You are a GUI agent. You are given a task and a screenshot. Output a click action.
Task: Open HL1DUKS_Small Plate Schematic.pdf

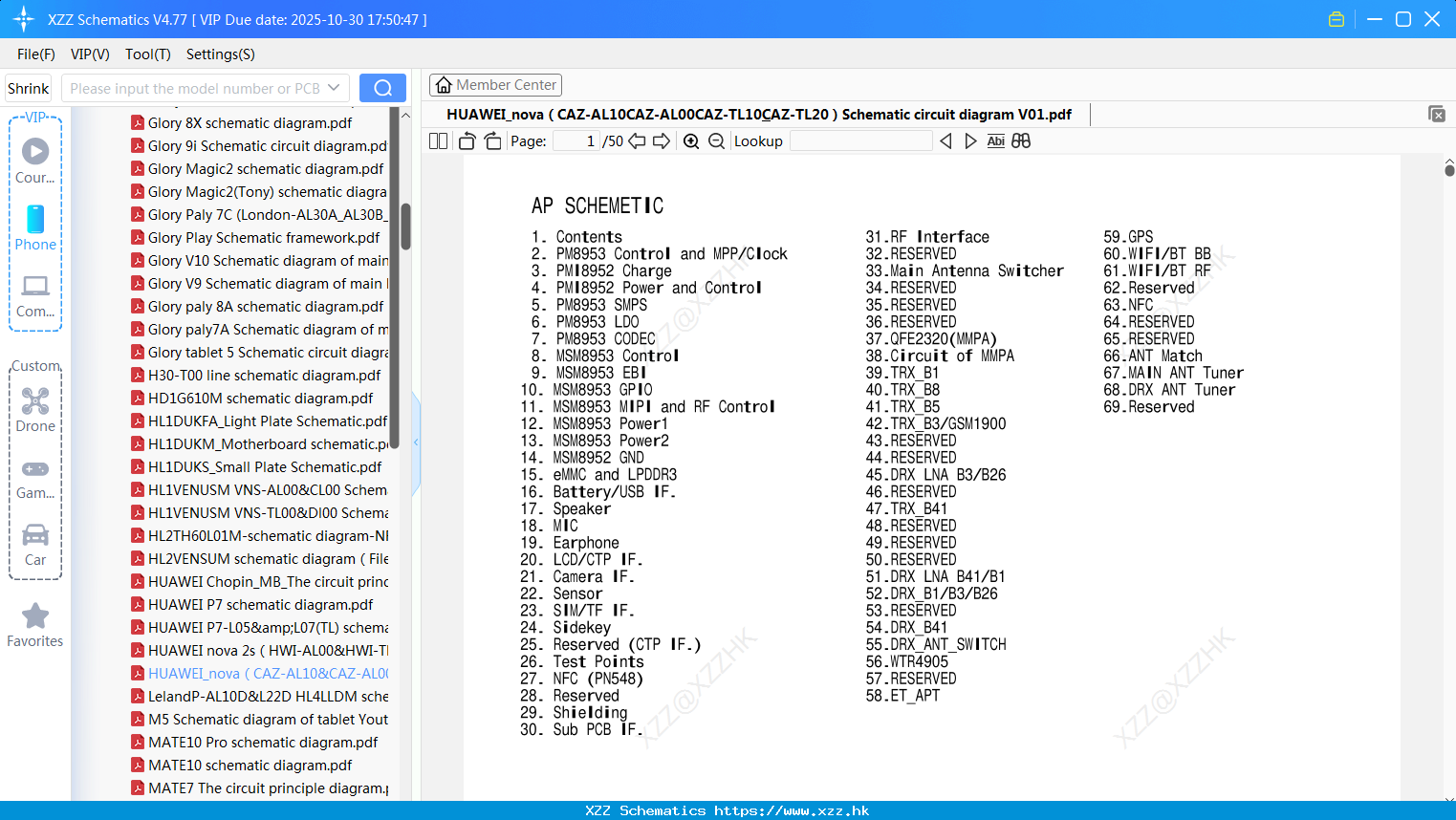[256, 466]
